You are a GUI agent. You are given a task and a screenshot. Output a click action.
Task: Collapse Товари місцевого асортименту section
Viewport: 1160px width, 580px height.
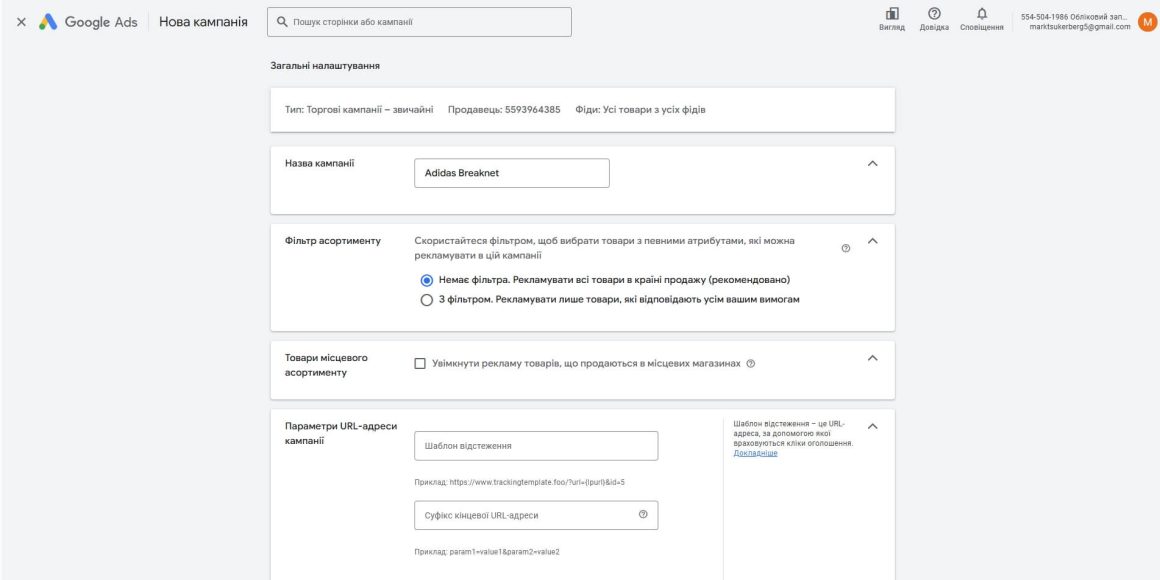coord(872,358)
